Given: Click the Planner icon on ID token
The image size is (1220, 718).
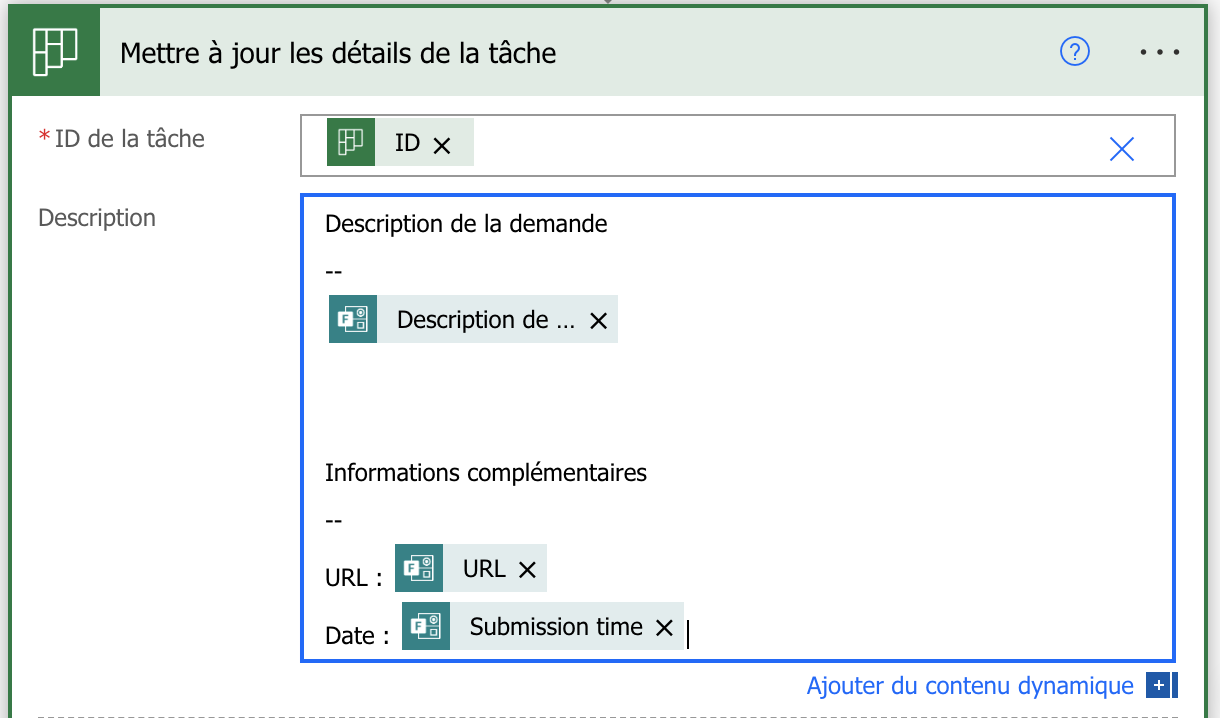Looking at the screenshot, I should (351, 143).
